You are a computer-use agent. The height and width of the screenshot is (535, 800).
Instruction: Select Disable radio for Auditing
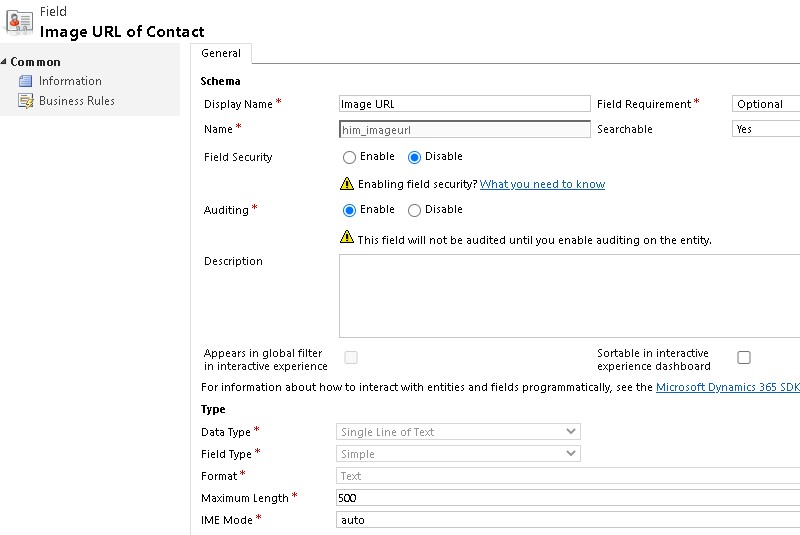tap(414, 210)
